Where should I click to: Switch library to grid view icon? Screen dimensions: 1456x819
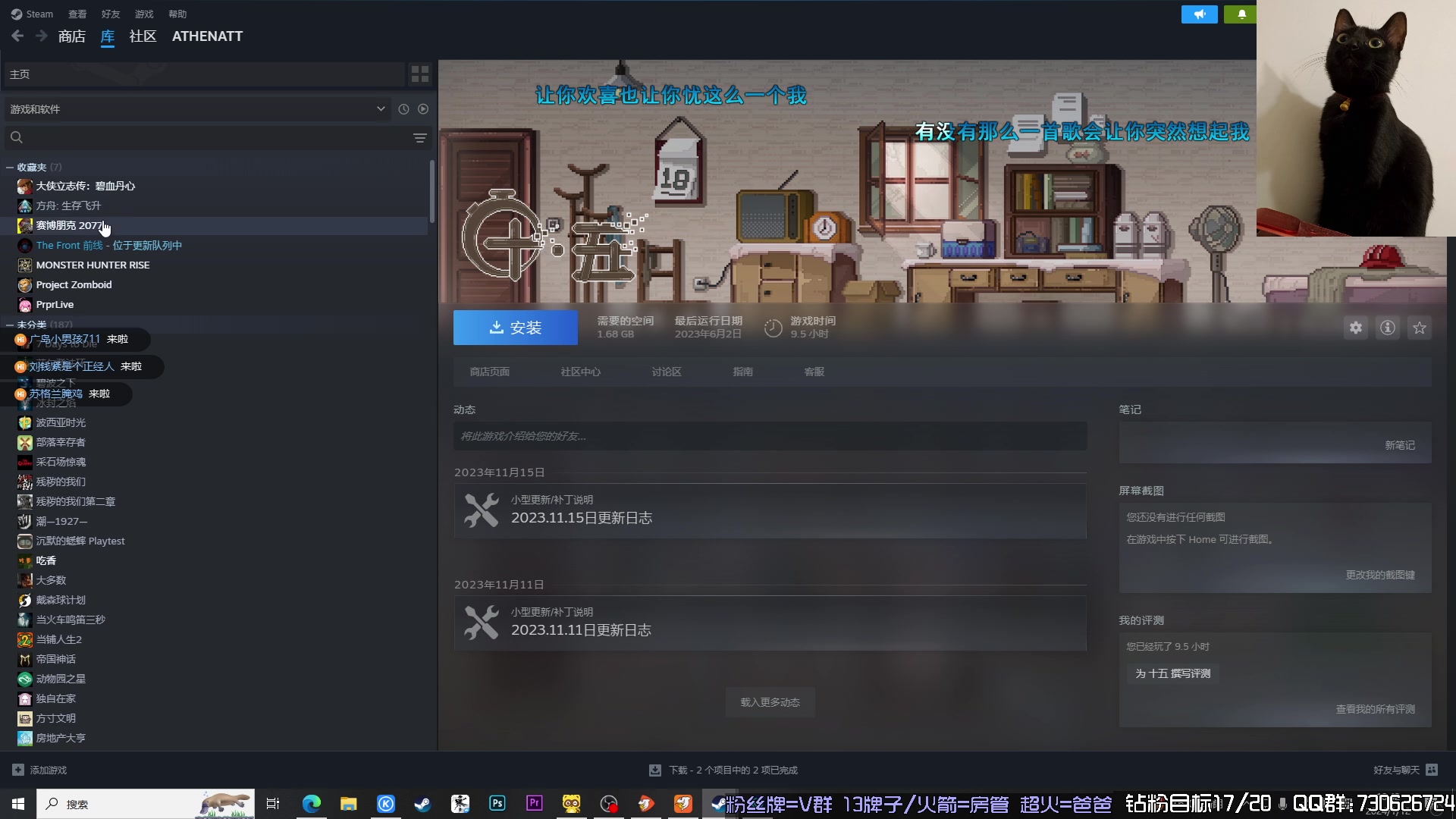[x=419, y=74]
